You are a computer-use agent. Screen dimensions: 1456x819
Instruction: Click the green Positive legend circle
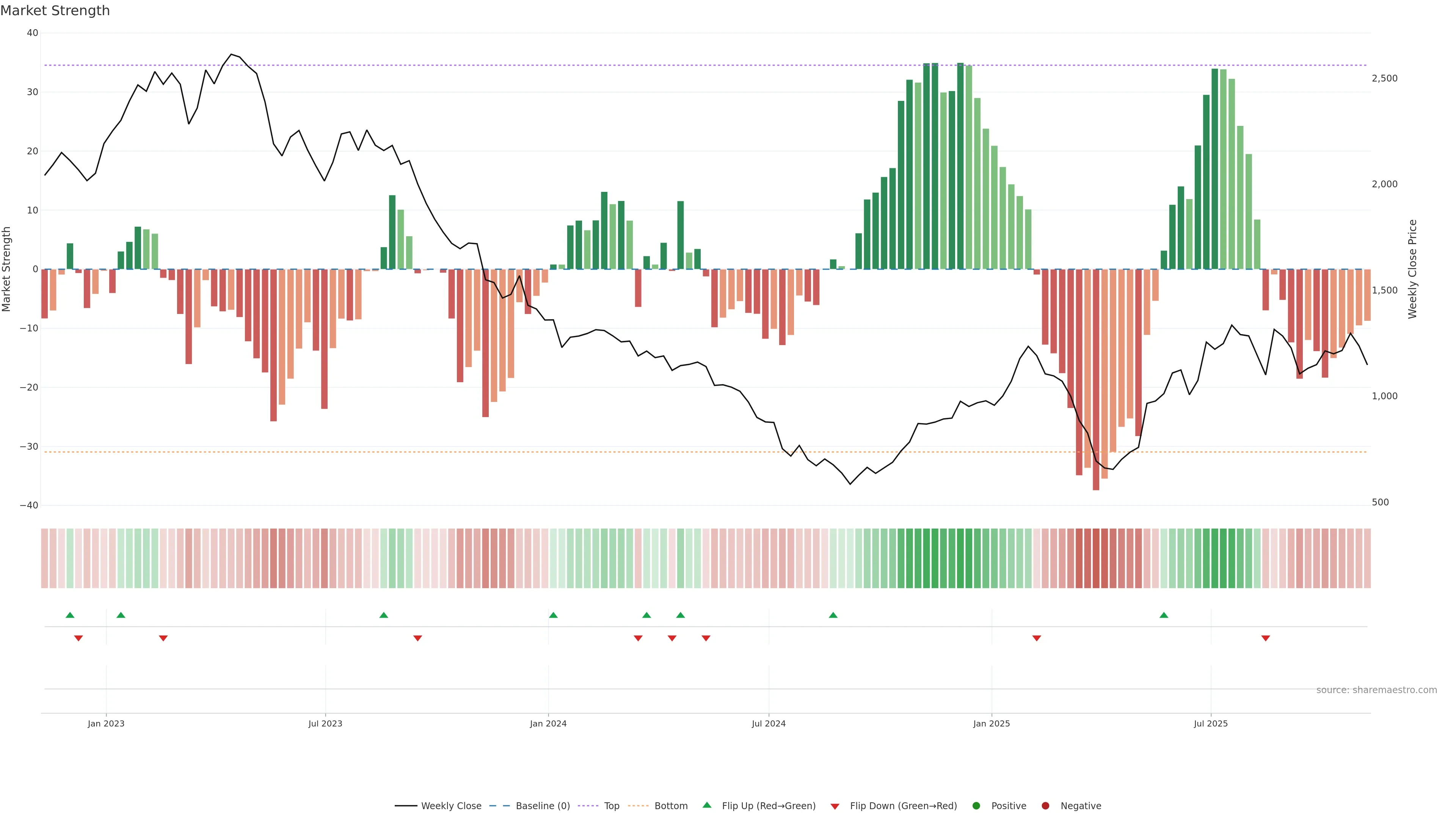[976, 805]
